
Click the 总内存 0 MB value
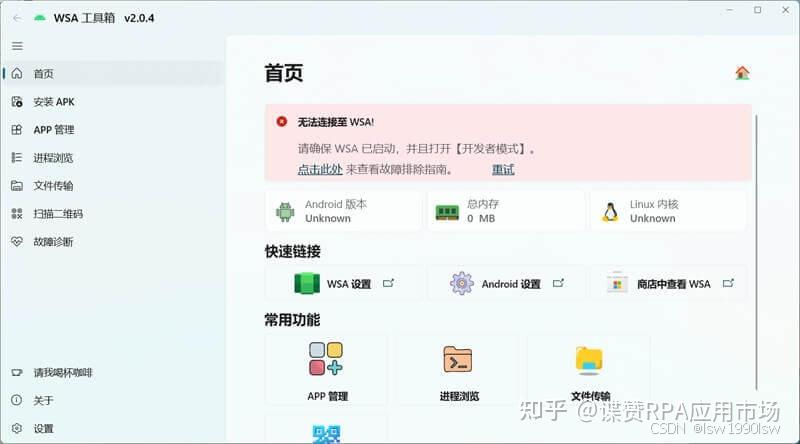tap(481, 218)
